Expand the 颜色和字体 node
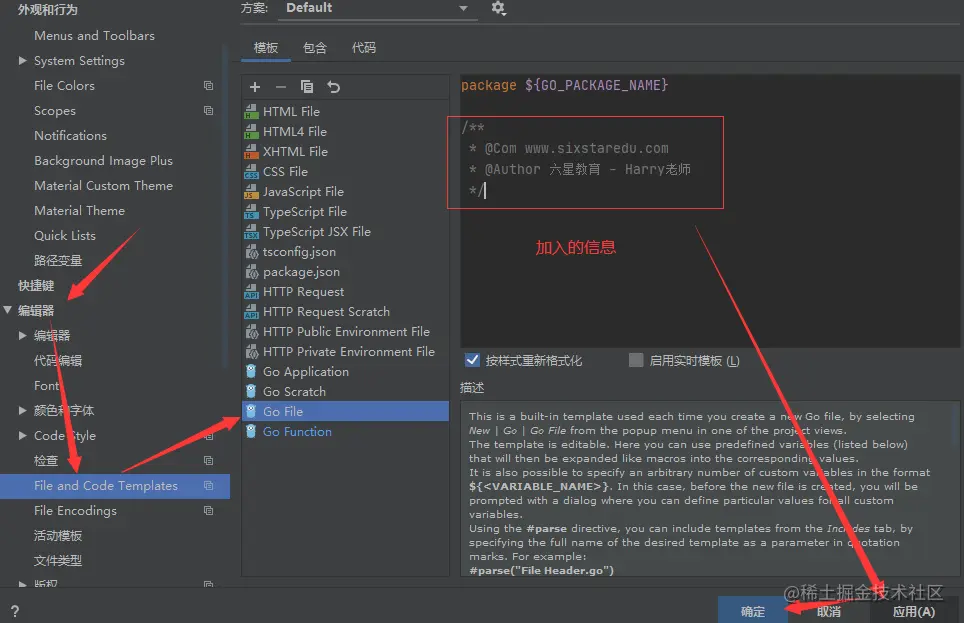Viewport: 964px width, 623px height. tap(23, 410)
